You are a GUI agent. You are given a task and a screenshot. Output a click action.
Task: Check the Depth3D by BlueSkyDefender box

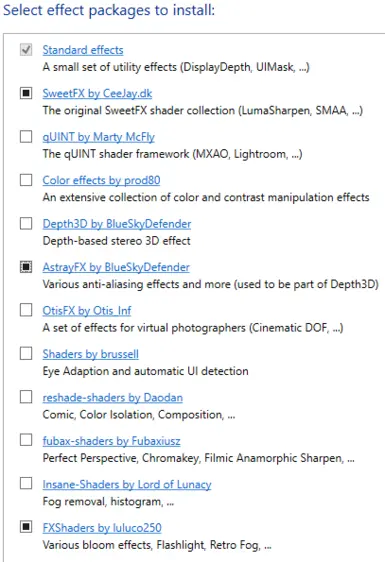click(26, 223)
